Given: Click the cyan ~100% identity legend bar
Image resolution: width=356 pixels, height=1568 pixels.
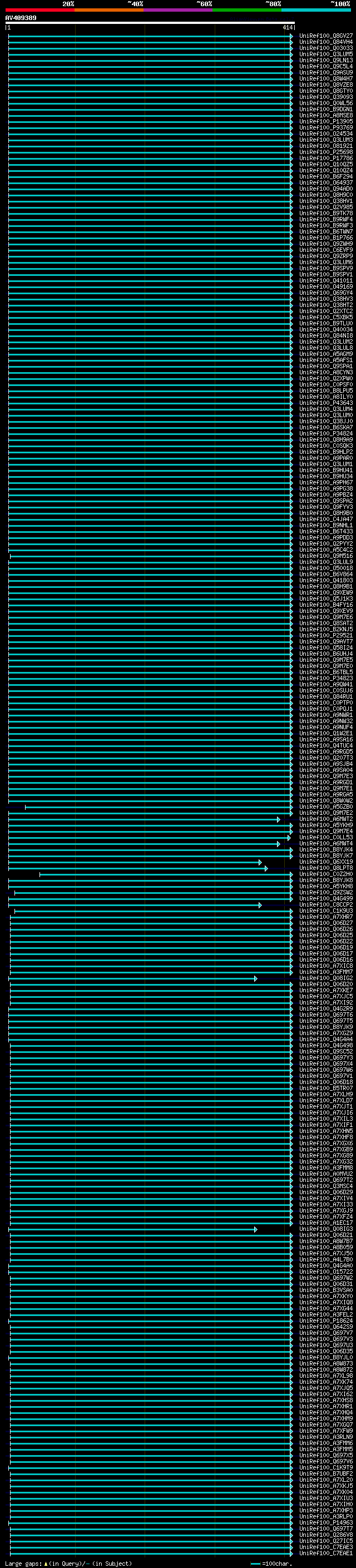Looking at the screenshot, I should point(317,10).
